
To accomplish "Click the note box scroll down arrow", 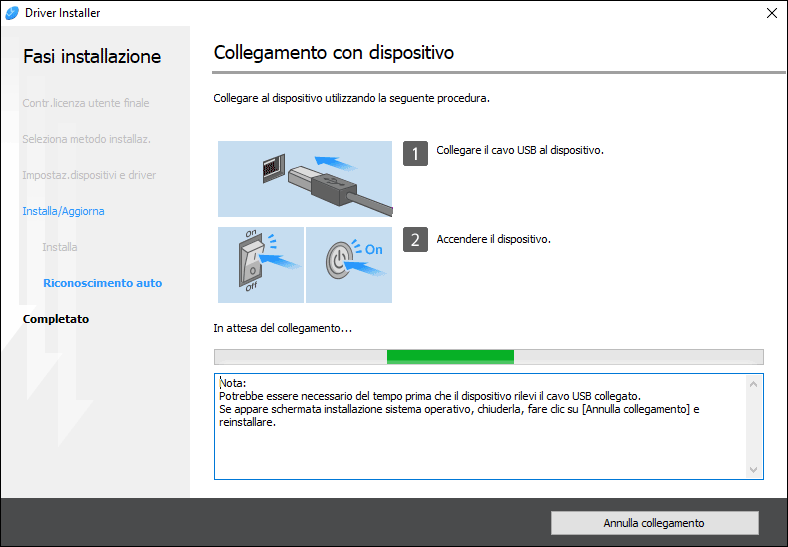I will click(753, 470).
